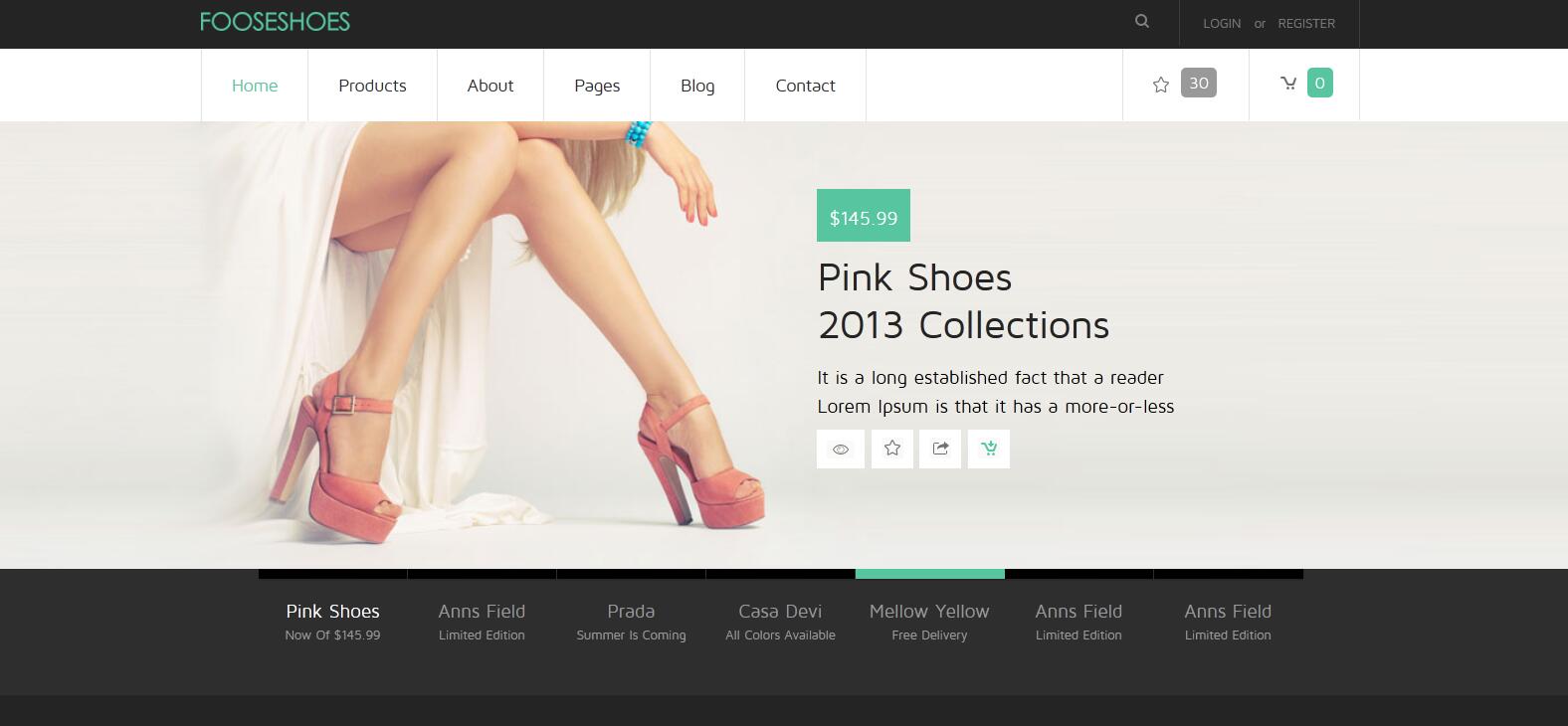
Task: Open the shopping cart icon in header
Action: point(1288,84)
